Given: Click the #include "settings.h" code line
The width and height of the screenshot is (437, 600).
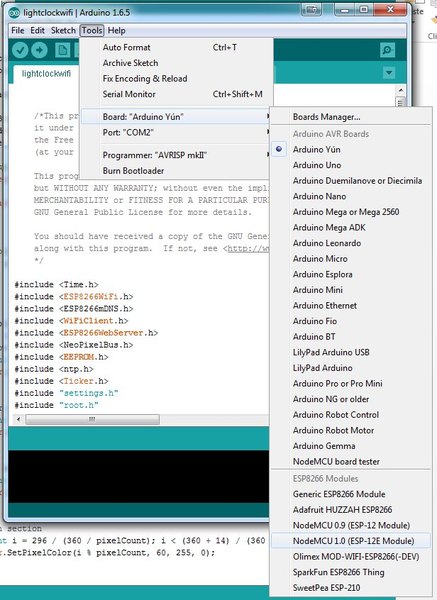Looking at the screenshot, I should [x=66, y=393].
